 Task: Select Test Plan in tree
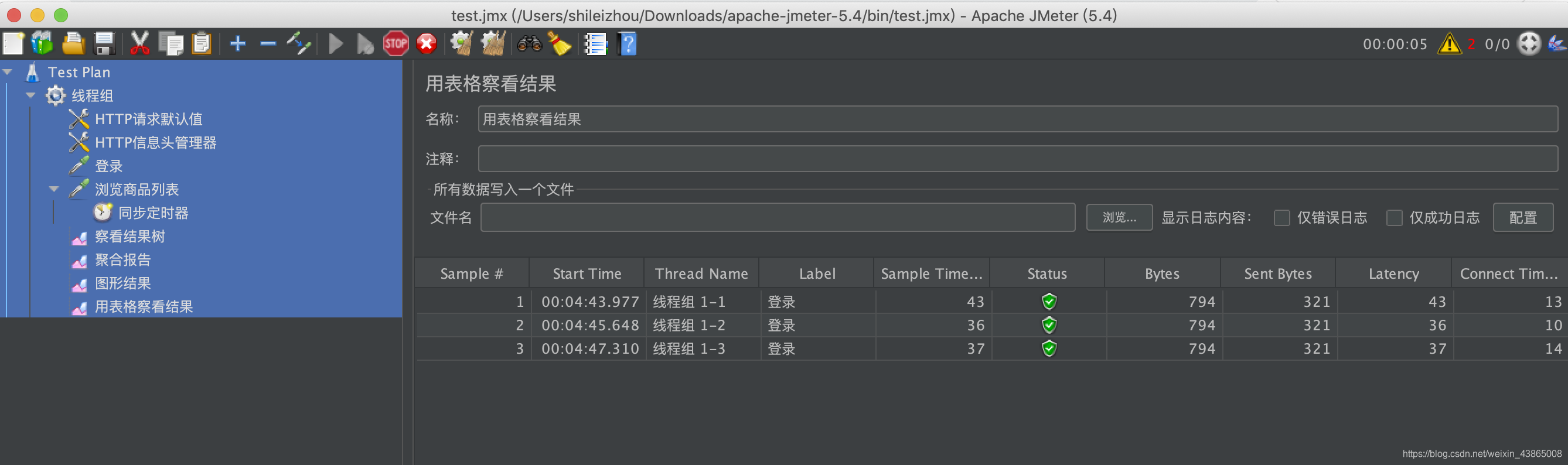tap(79, 73)
